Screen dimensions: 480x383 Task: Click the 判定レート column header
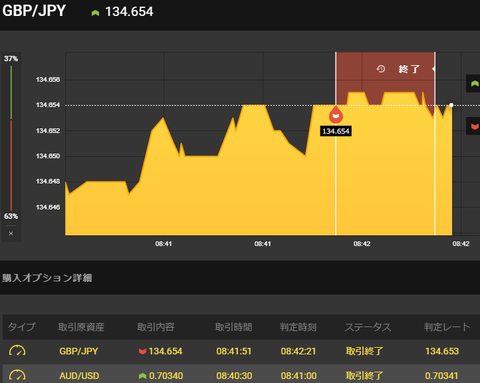pyautogui.click(x=447, y=327)
